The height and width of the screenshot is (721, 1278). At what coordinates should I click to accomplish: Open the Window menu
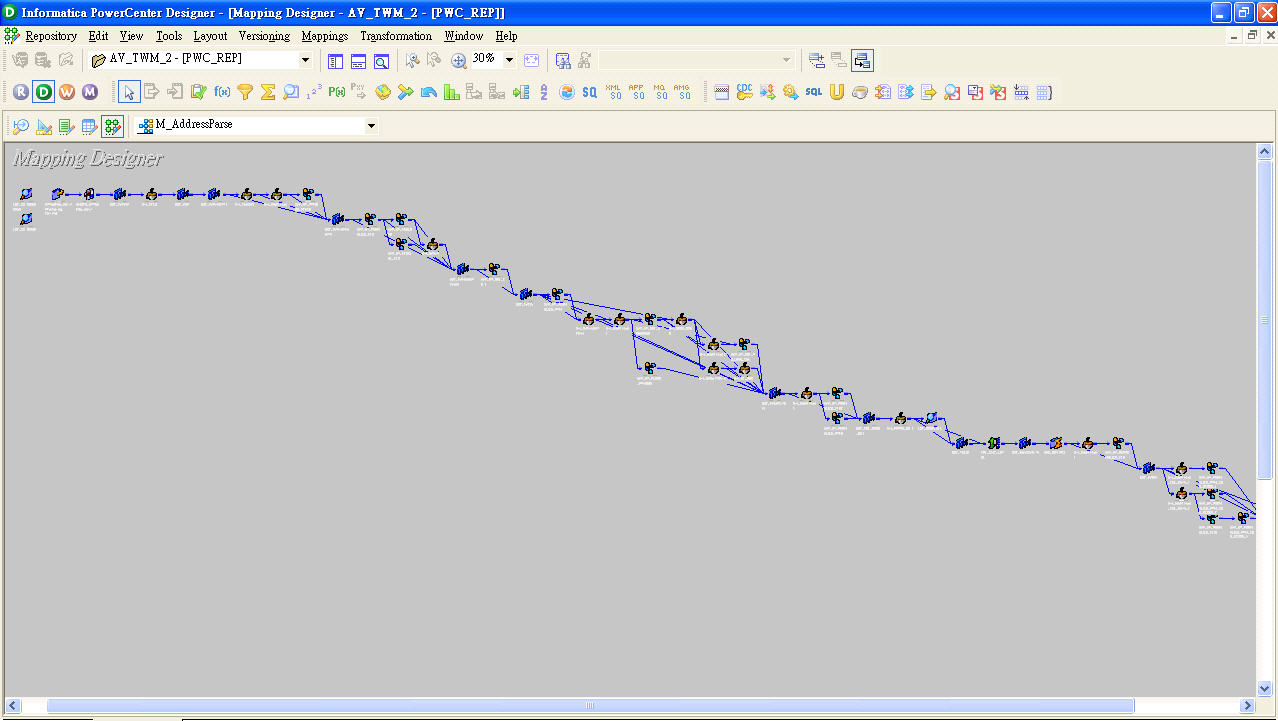click(464, 36)
